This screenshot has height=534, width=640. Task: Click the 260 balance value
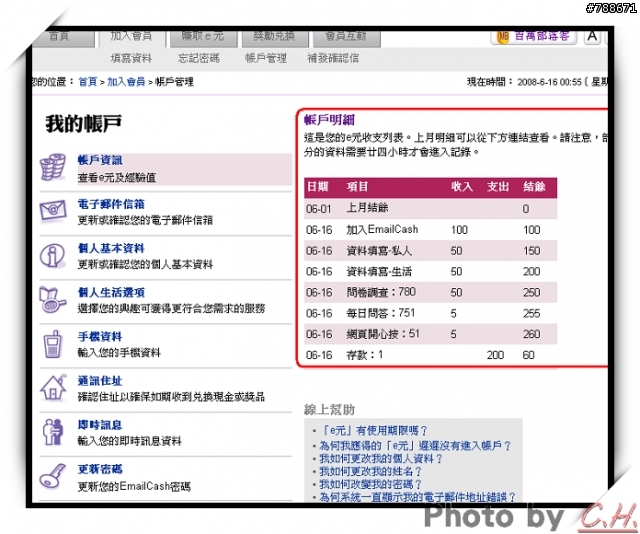[531, 334]
